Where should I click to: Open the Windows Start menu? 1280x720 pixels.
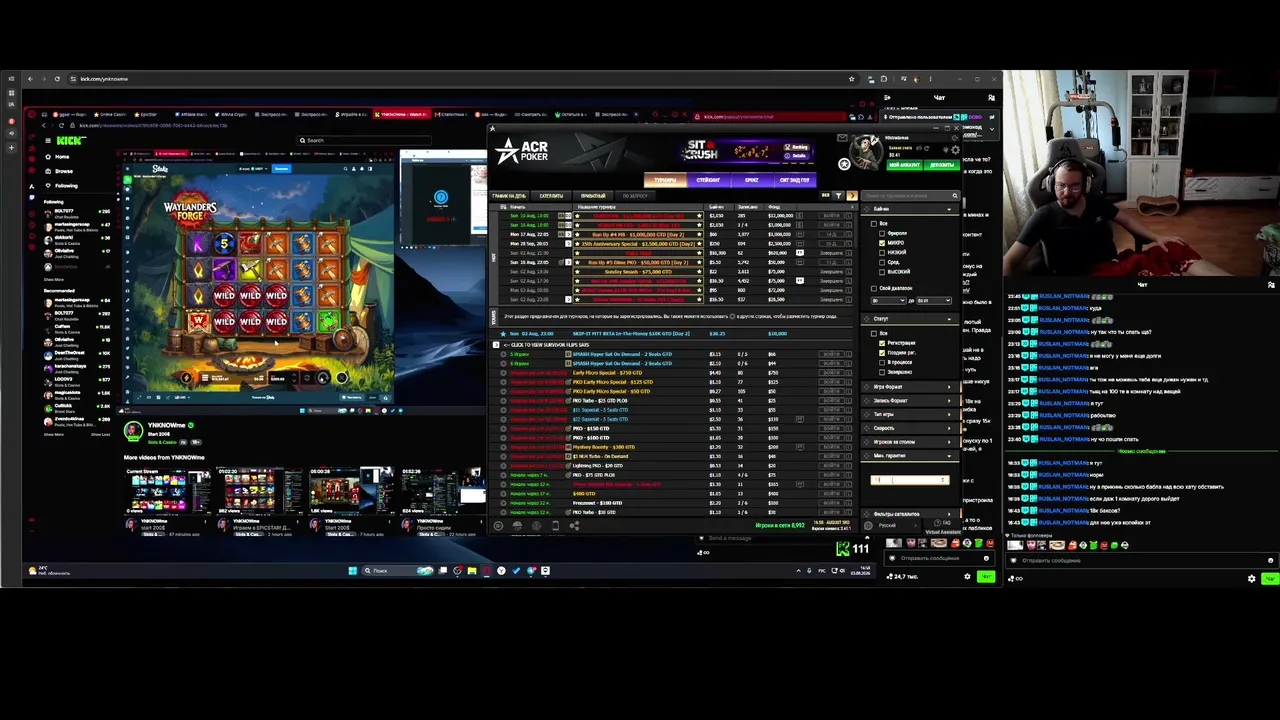pyautogui.click(x=352, y=571)
